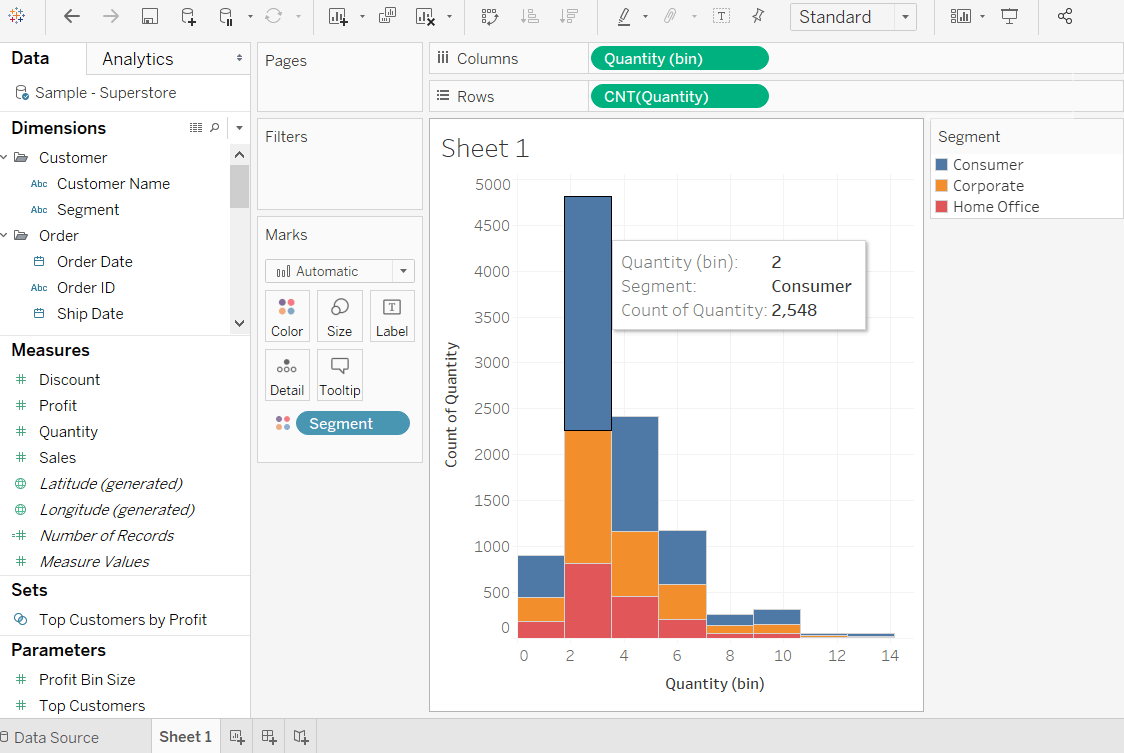The image size is (1124, 753).
Task: Toggle view data as list icon in Dimensions
Action: click(x=196, y=128)
